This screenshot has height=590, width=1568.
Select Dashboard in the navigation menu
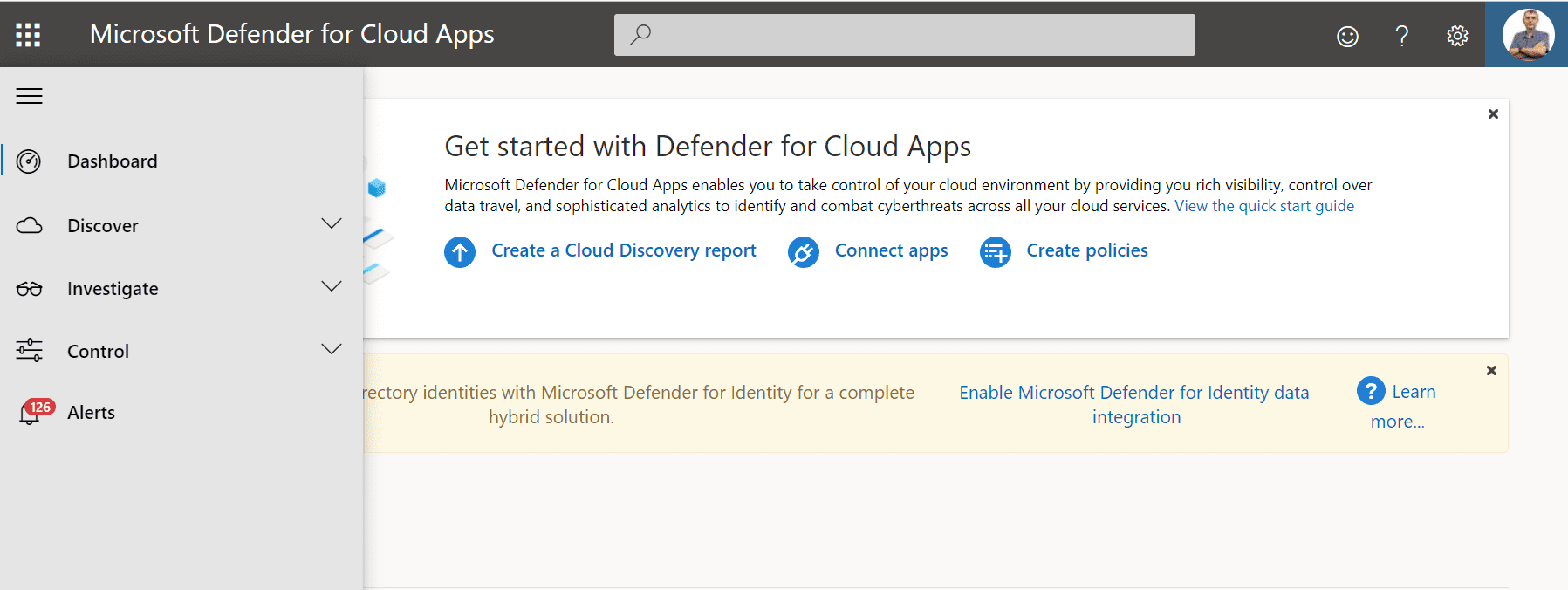113,161
